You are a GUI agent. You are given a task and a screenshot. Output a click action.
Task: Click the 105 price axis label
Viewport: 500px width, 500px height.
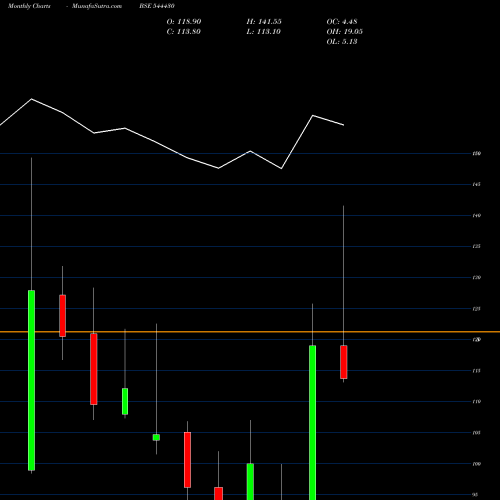[476, 433]
